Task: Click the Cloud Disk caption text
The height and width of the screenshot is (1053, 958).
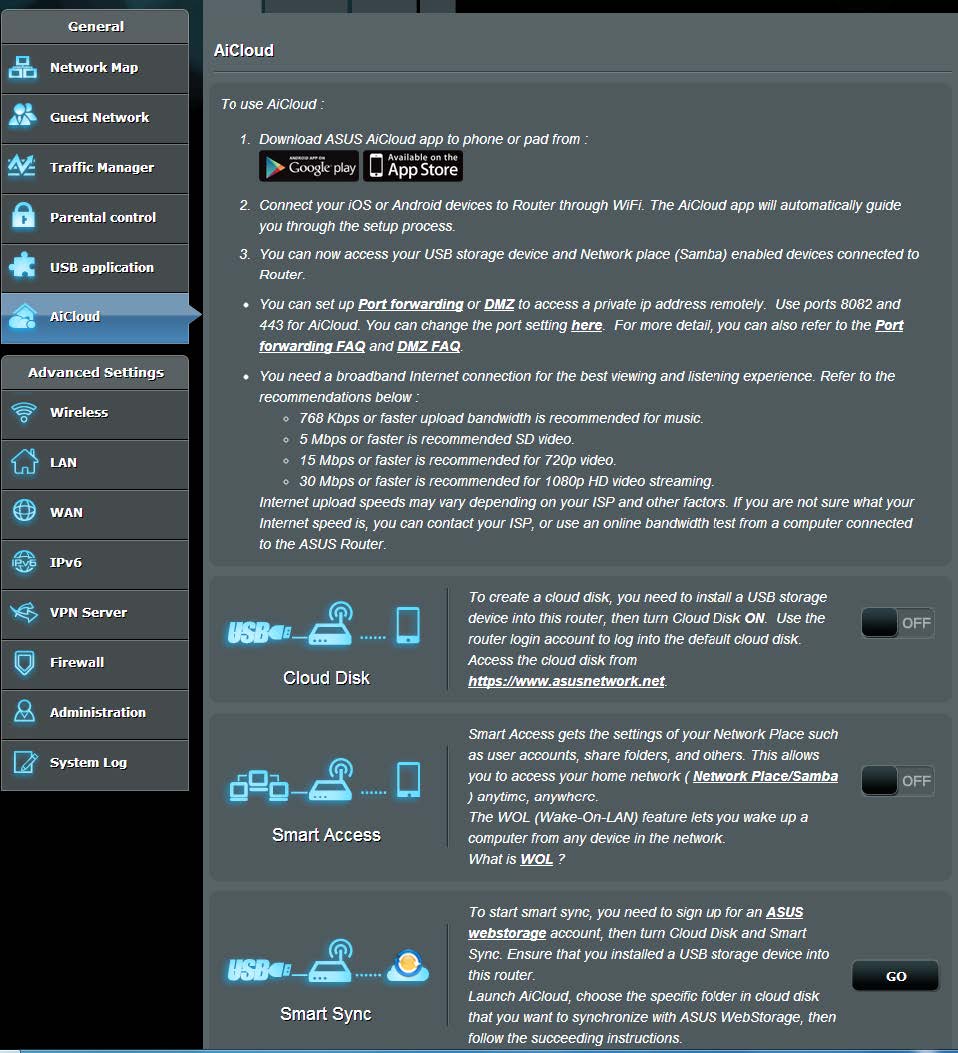Action: point(326,678)
